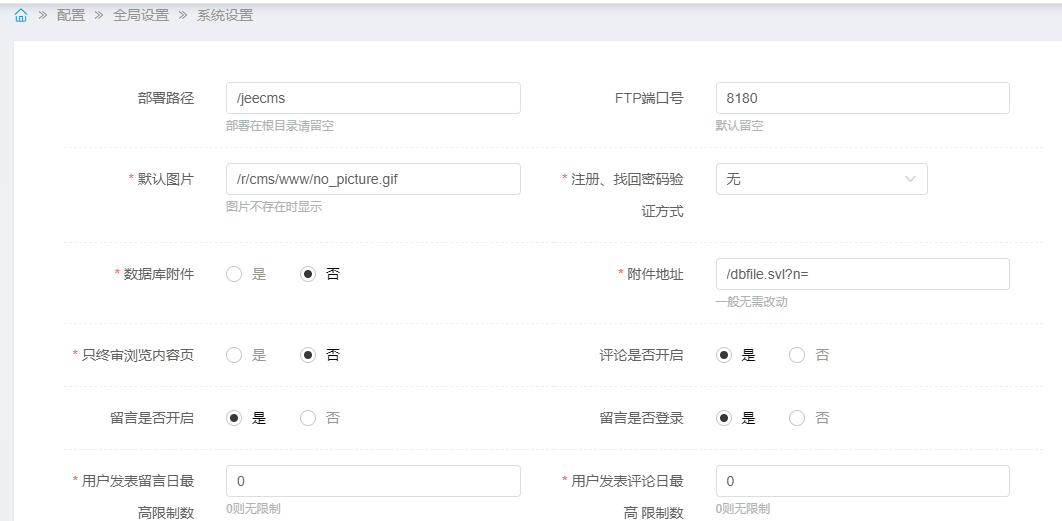Image resolution: width=1062 pixels, height=521 pixels.
Task: Click the 默认图片 path input
Action: coord(373,179)
